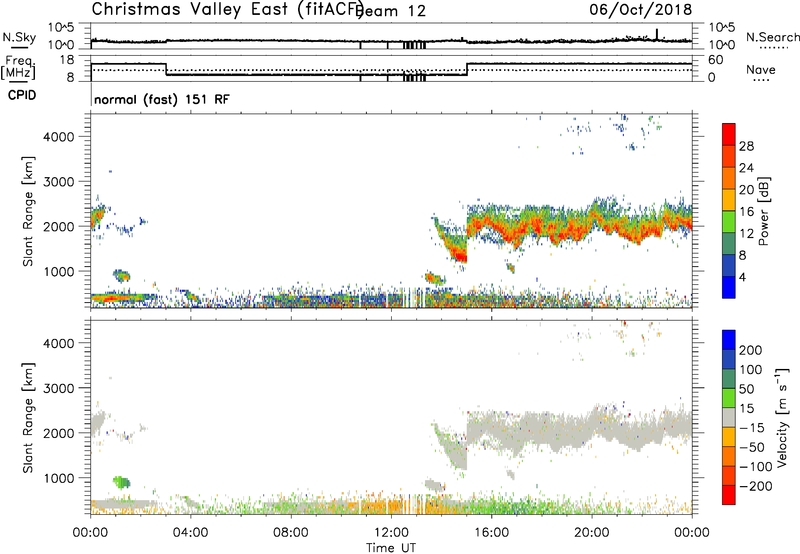
Task: Click the text "normal (fast) 151 RF"
Action: pyautogui.click(x=162, y=99)
